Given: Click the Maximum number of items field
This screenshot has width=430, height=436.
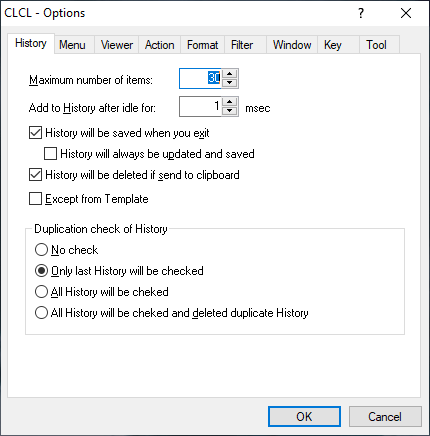Looking at the screenshot, I should pos(200,79).
